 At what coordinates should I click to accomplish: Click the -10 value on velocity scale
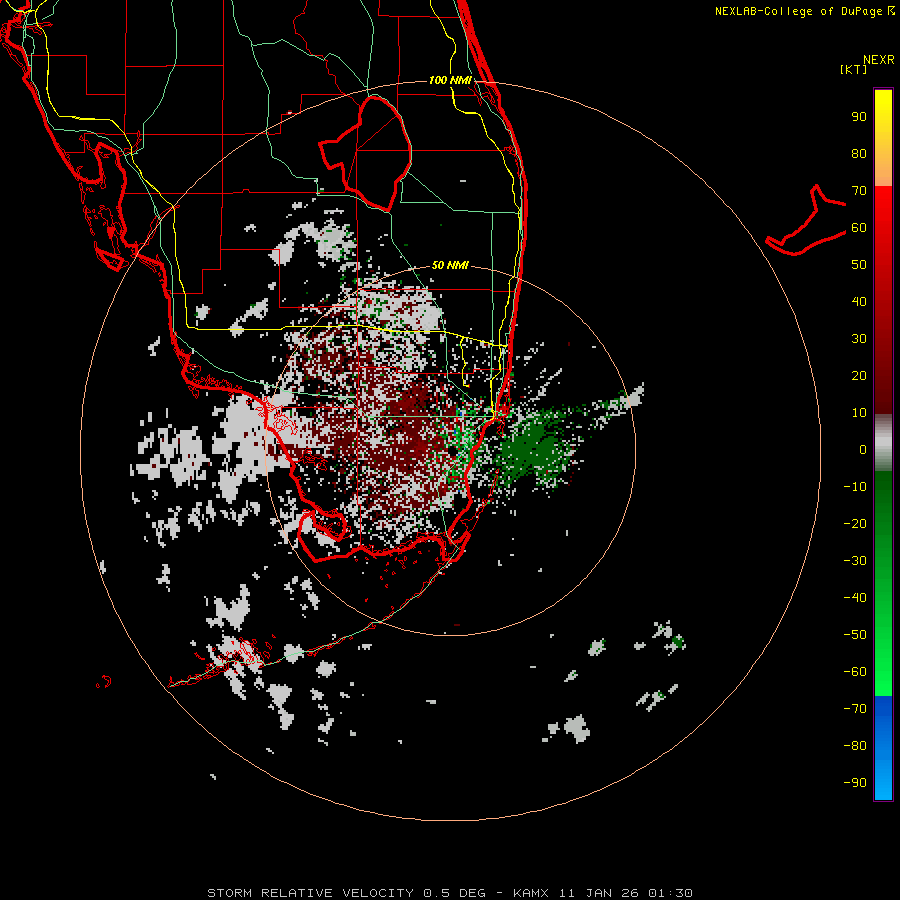[855, 487]
